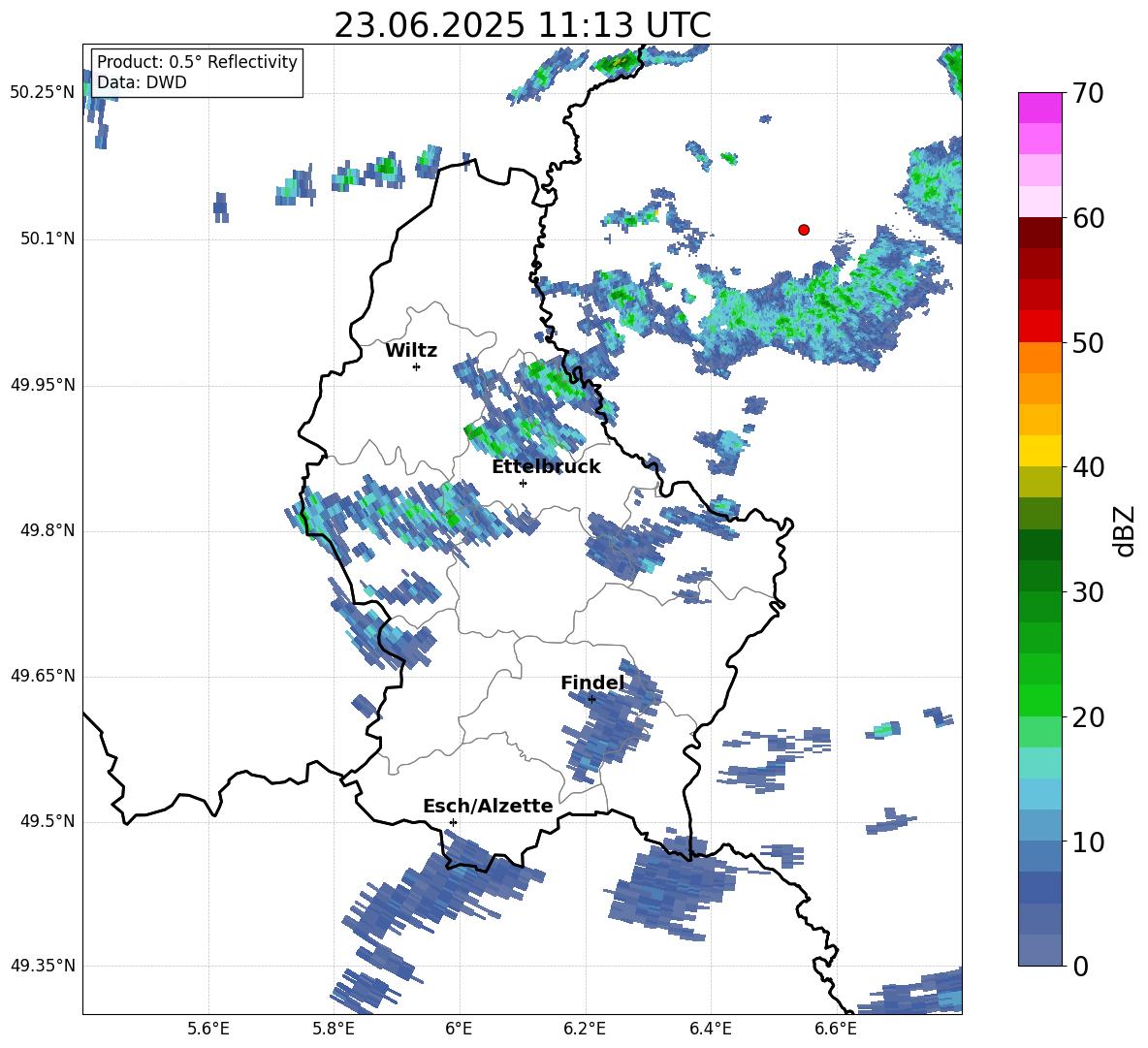Click the Esch/Alzette location cross marker
The height and width of the screenshot is (1048, 1148).
(x=453, y=822)
